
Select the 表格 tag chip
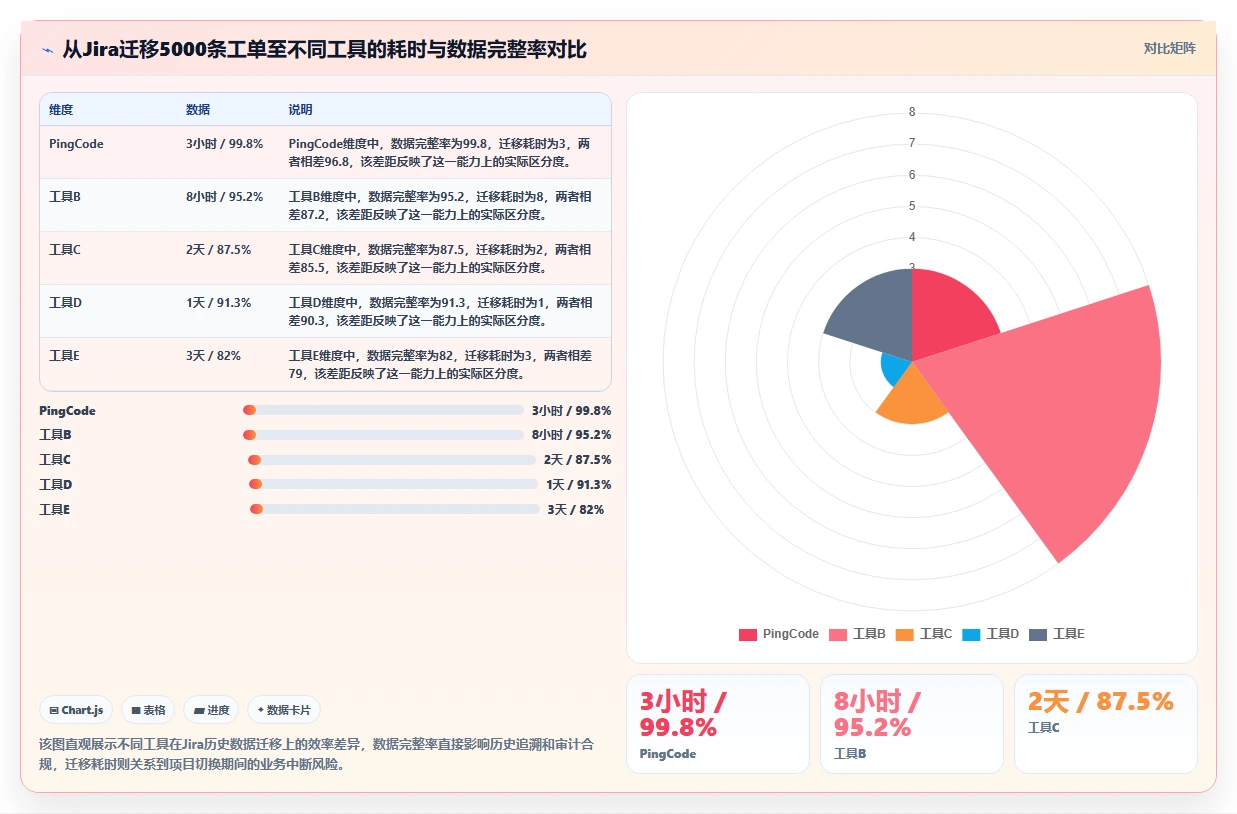[x=148, y=710]
